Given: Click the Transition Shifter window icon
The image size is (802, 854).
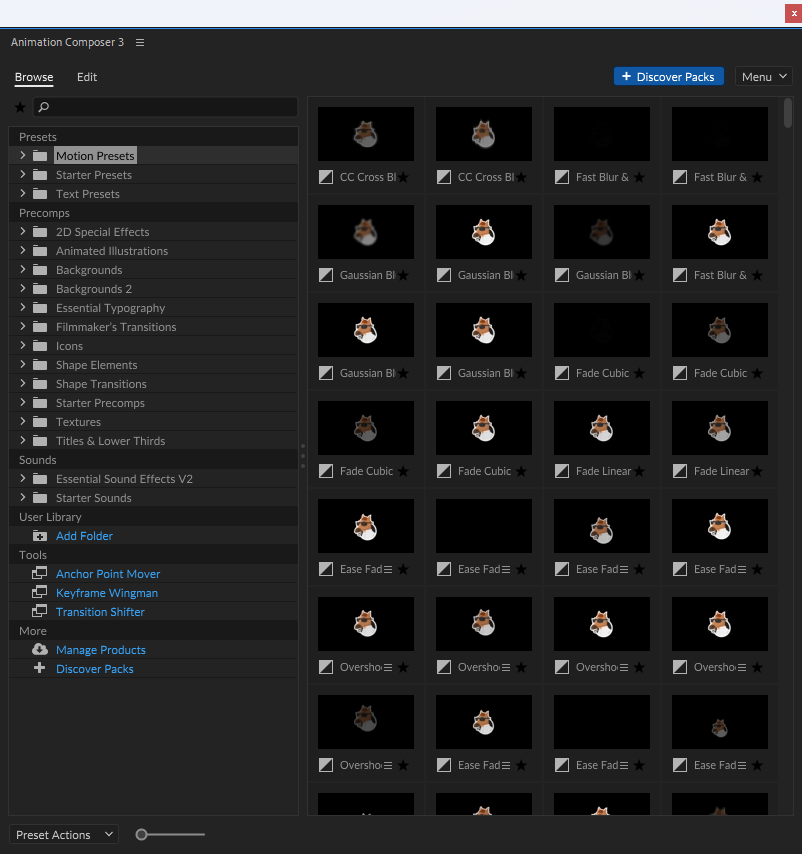Looking at the screenshot, I should point(39,612).
